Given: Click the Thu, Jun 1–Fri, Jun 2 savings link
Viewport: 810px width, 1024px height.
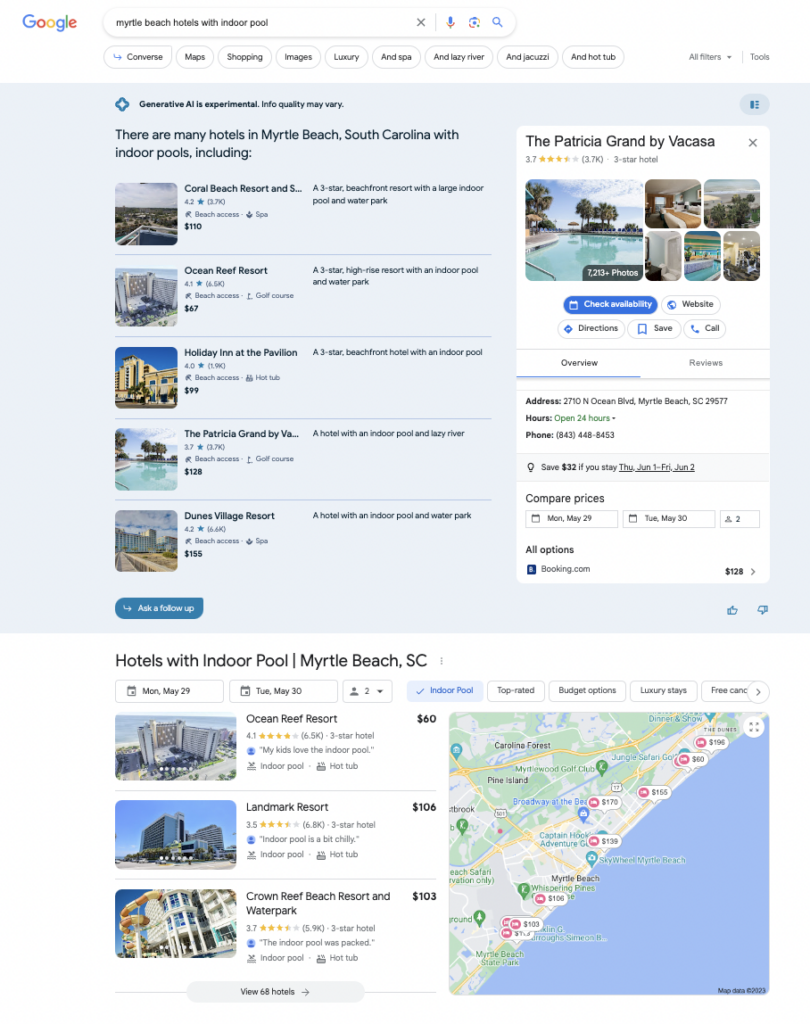Looking at the screenshot, I should (656, 467).
